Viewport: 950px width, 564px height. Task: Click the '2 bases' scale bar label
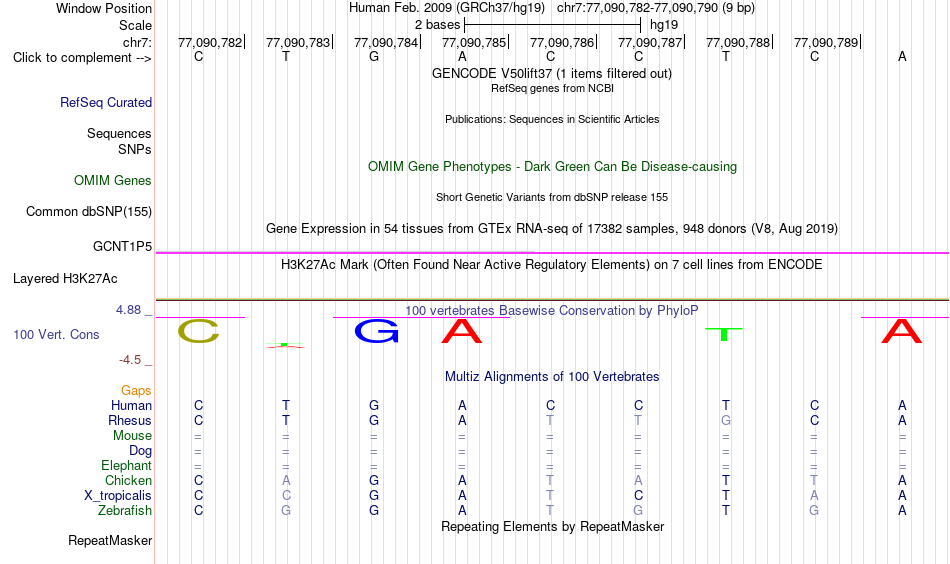pyautogui.click(x=437, y=25)
